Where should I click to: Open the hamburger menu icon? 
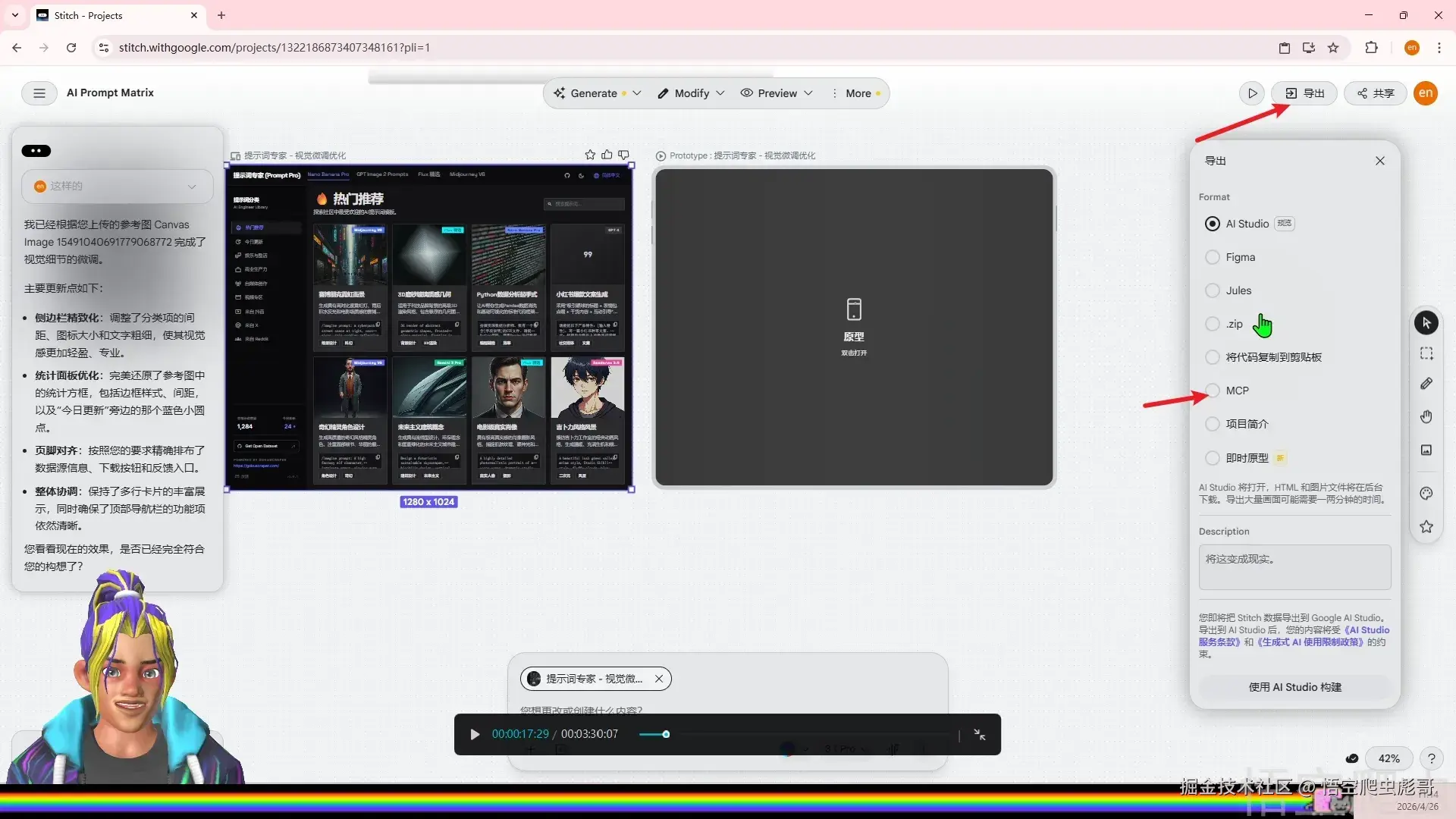click(39, 93)
